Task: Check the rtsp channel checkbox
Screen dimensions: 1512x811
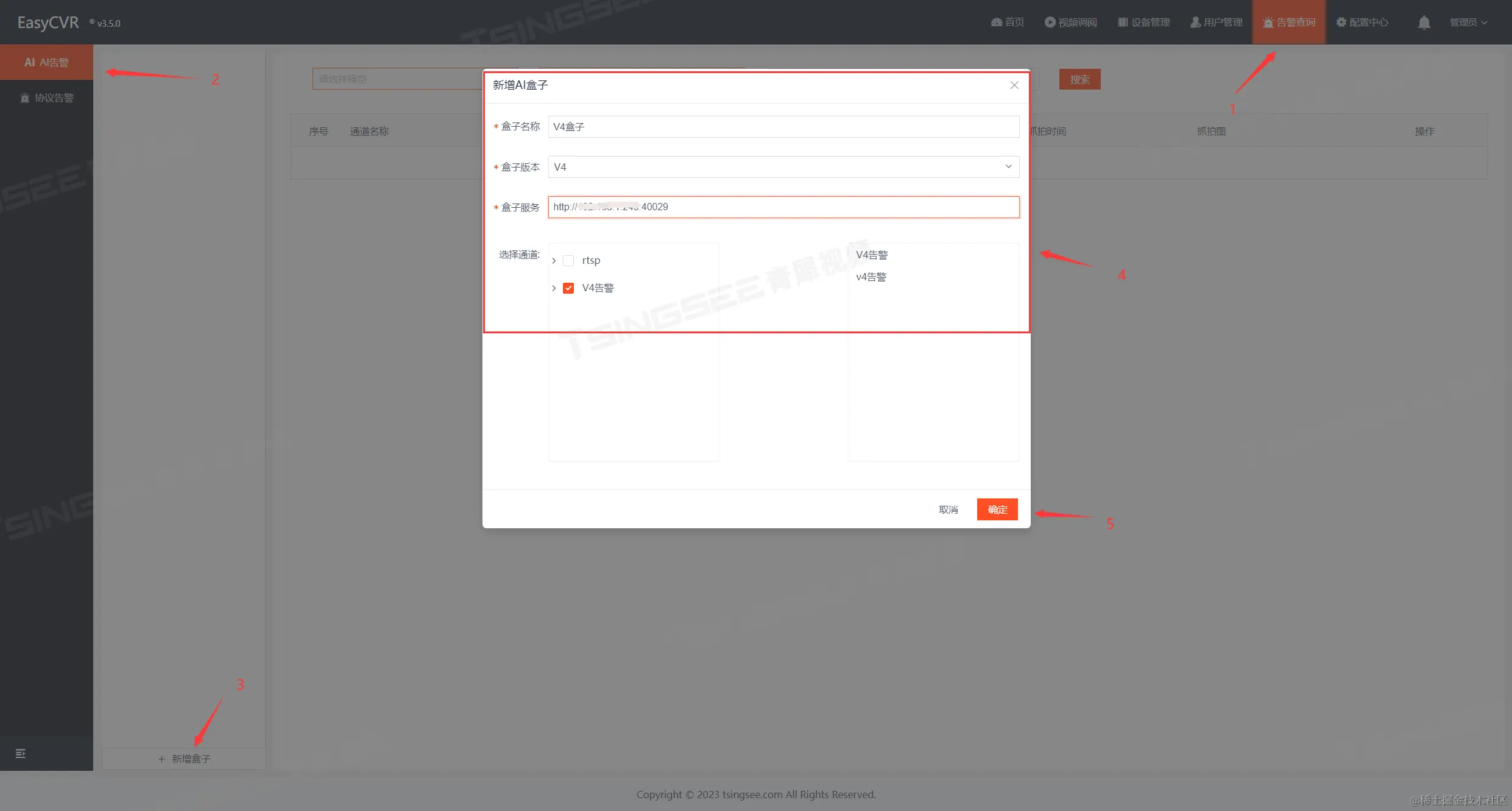Action: (568, 261)
